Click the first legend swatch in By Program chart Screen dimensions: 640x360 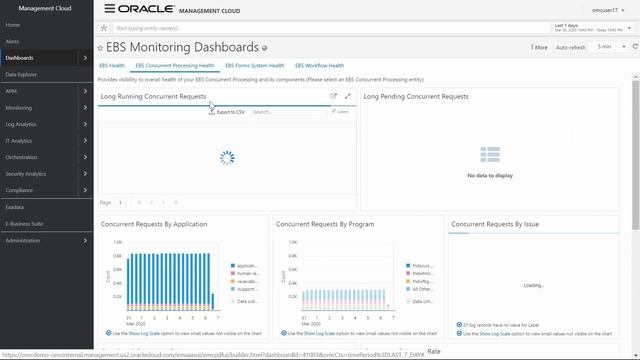[408, 266]
